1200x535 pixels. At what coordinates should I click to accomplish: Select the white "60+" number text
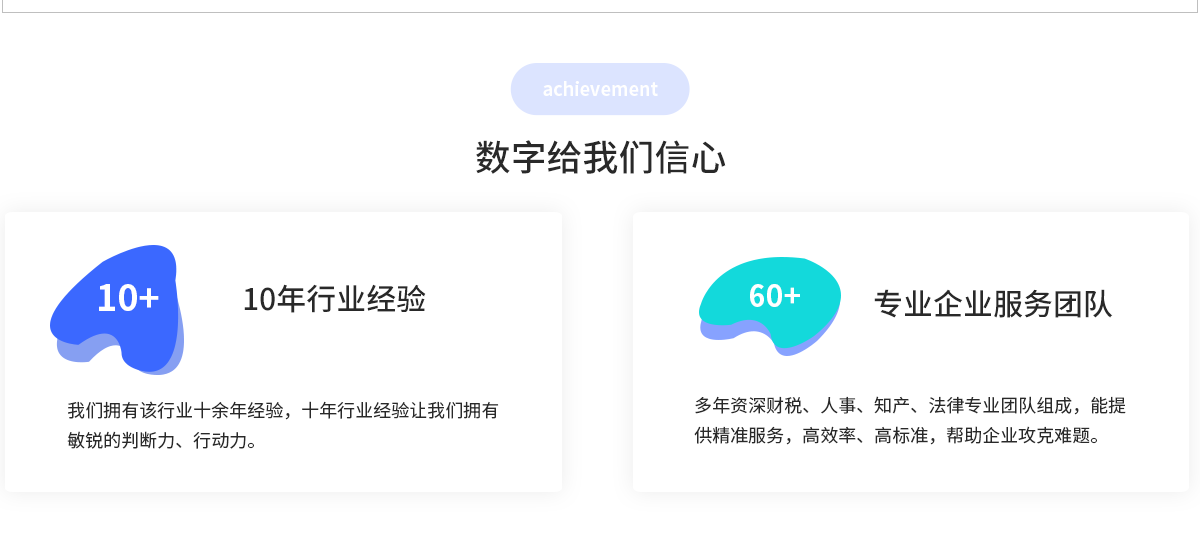(775, 296)
